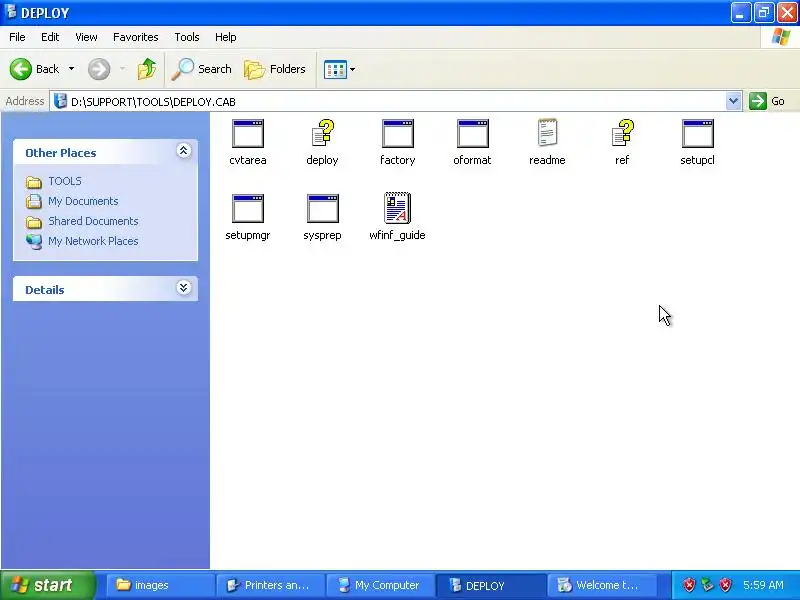Select the deploy help file icon

[x=322, y=134]
